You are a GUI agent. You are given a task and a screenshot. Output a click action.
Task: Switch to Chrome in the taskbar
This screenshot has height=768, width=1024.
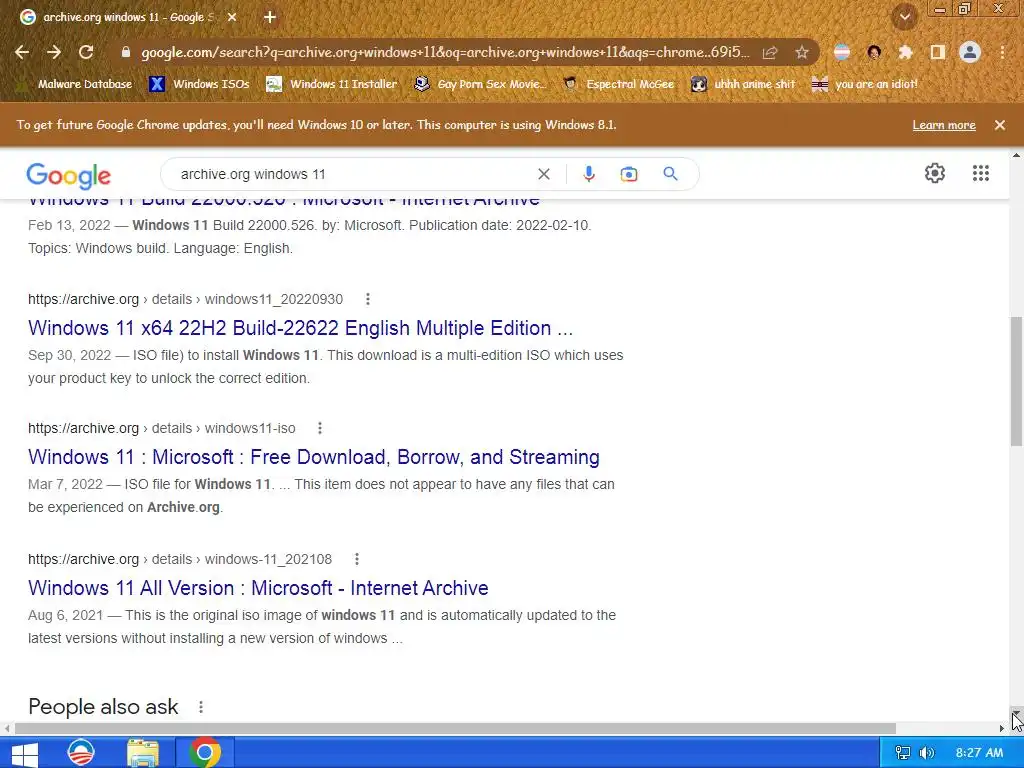[x=205, y=753]
